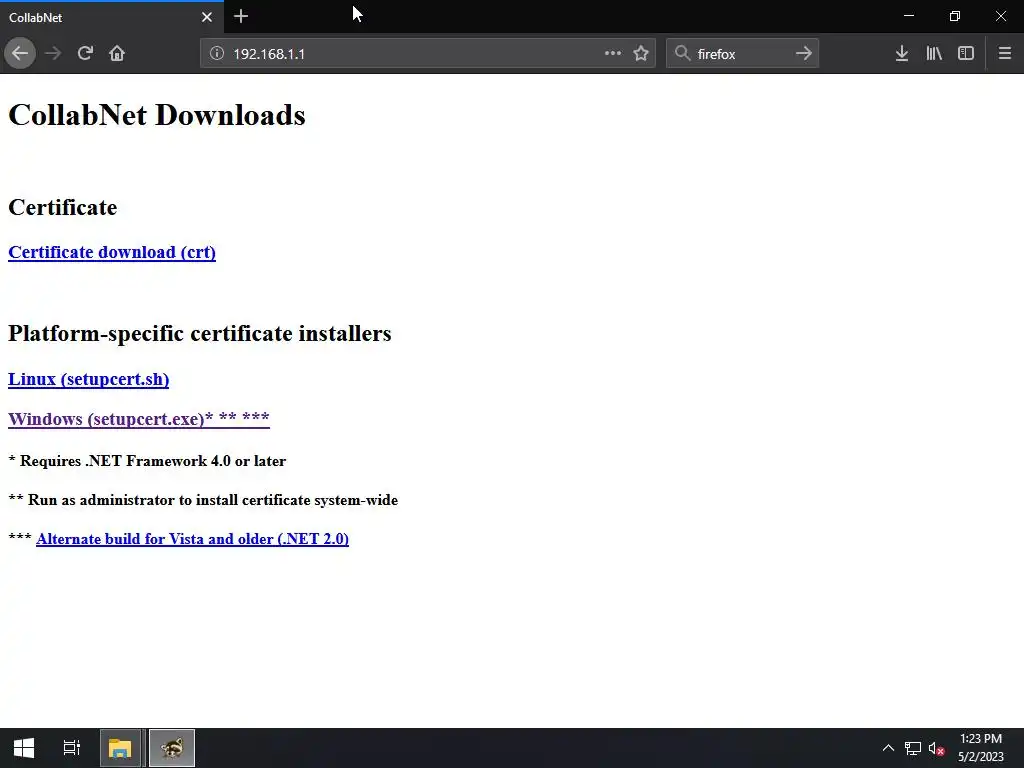1024x768 pixels.
Task: Click the search magnifier icon
Action: point(682,54)
